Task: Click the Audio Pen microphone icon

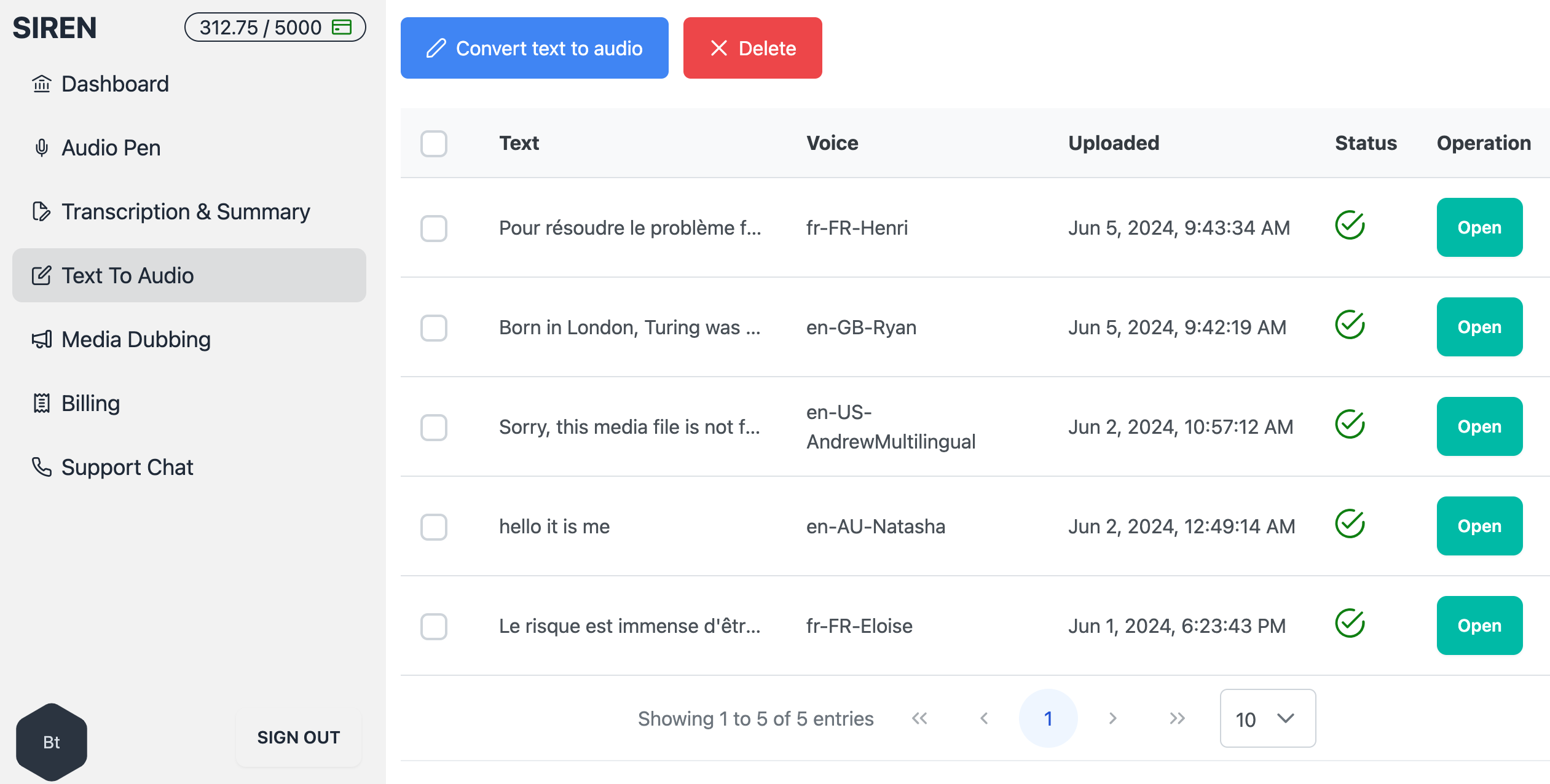Action: coord(41,147)
